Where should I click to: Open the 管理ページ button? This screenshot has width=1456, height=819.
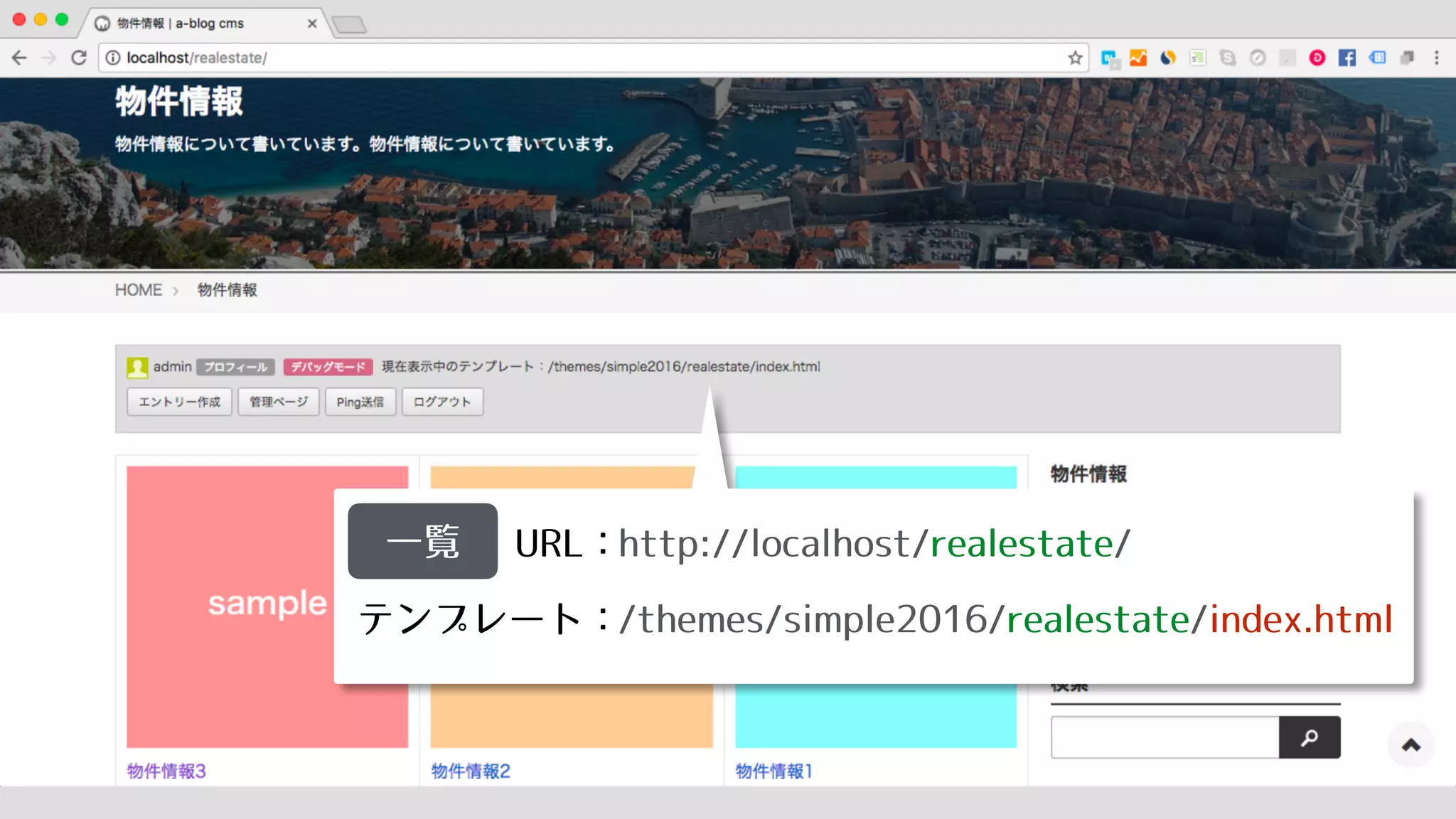[279, 402]
